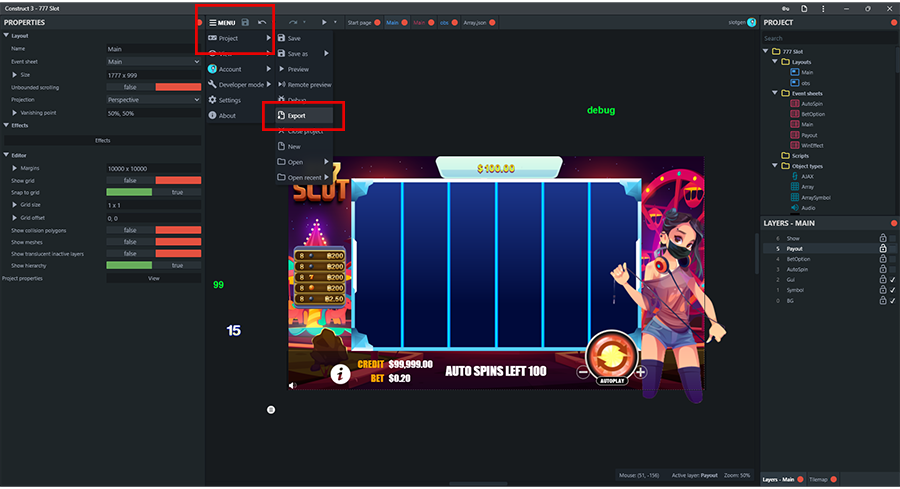Switch to the obs tab
The width and height of the screenshot is (900, 489).
pos(444,22)
